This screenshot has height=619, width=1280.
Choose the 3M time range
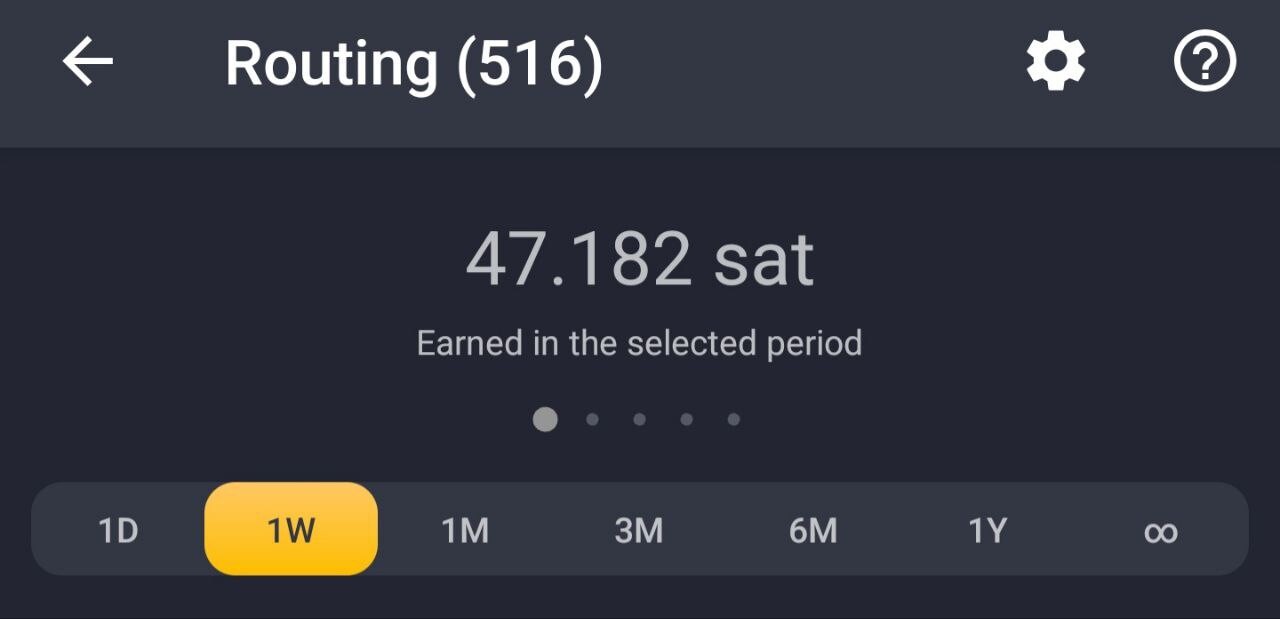click(639, 530)
